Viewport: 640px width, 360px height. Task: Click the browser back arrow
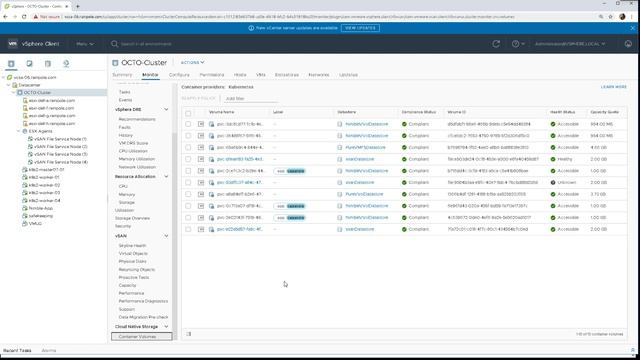pyautogui.click(x=5, y=17)
